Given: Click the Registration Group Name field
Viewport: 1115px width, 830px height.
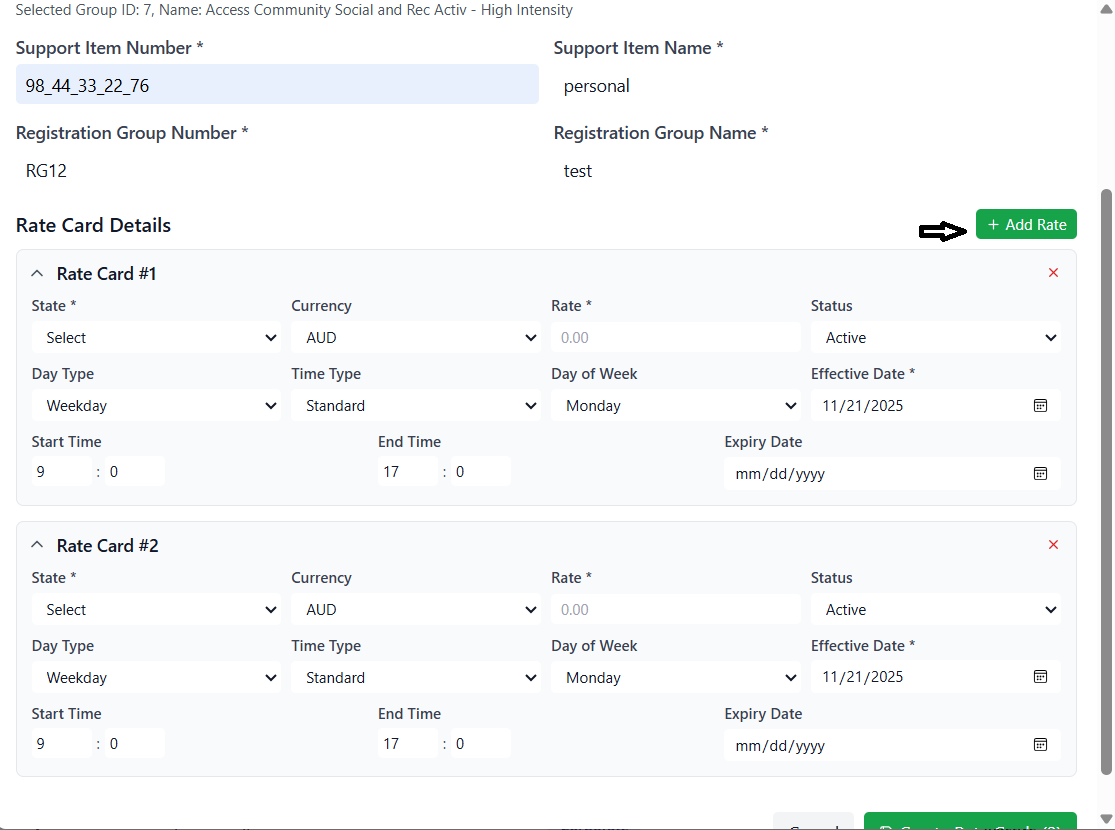Looking at the screenshot, I should click(815, 171).
